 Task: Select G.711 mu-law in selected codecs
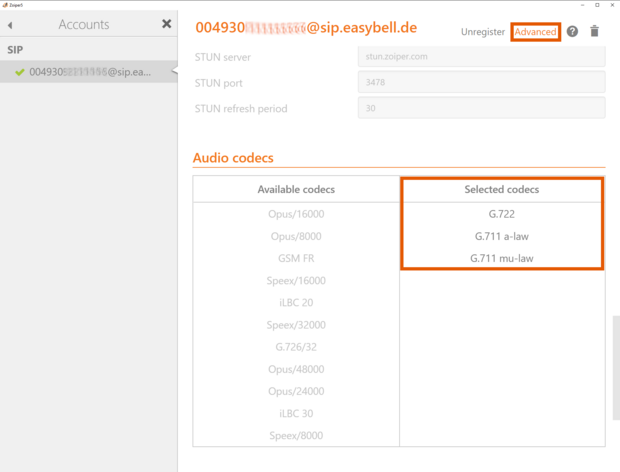(x=501, y=258)
